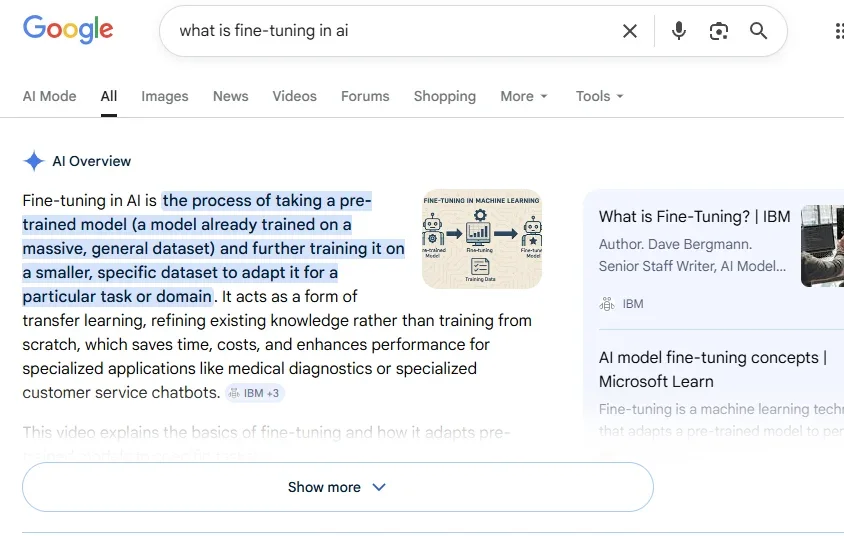
Task: Click 'Author. Dave Bergmann.' text
Action: pos(676,244)
